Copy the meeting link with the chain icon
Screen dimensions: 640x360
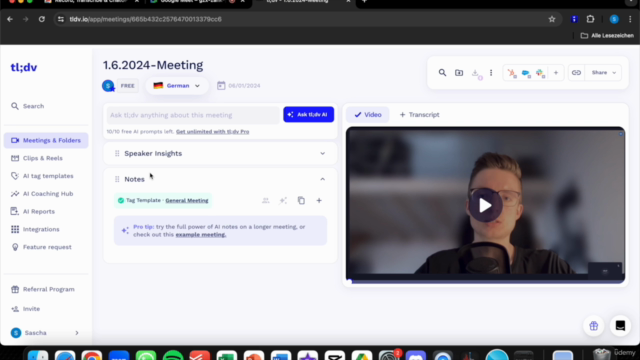576,73
